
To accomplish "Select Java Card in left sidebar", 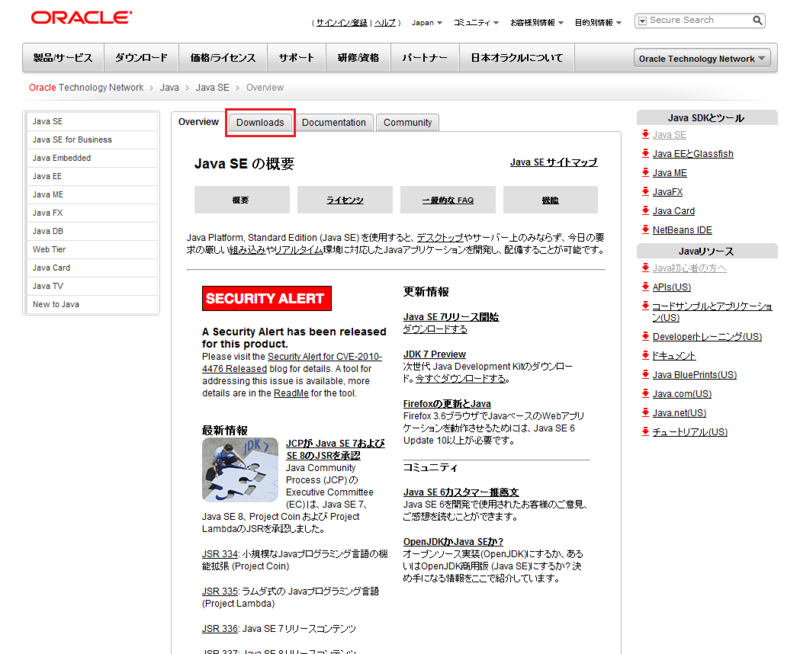I will tap(92, 268).
